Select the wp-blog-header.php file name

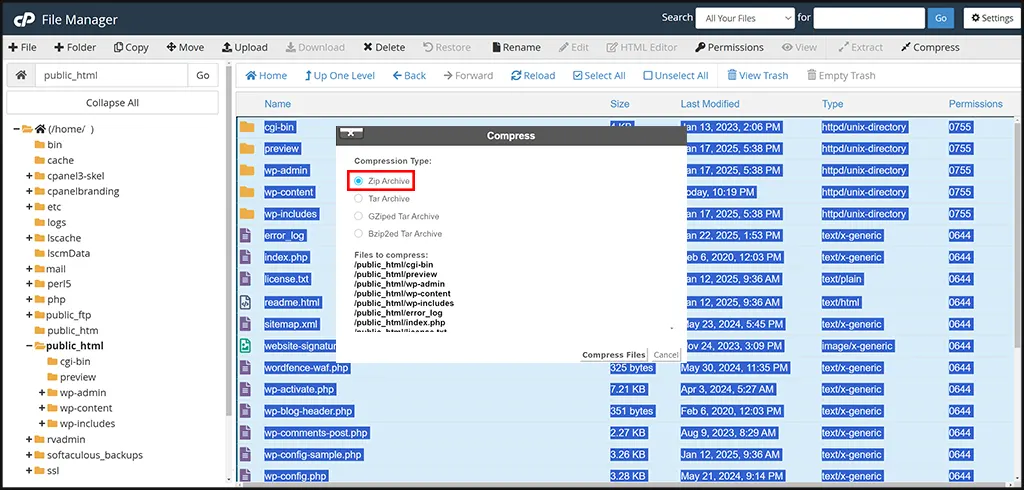coord(308,411)
